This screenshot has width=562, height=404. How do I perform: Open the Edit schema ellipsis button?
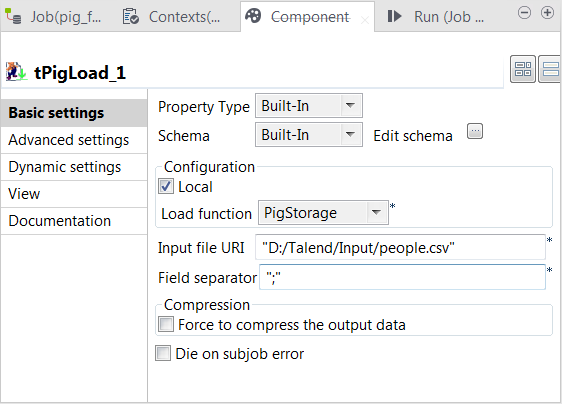(x=475, y=131)
